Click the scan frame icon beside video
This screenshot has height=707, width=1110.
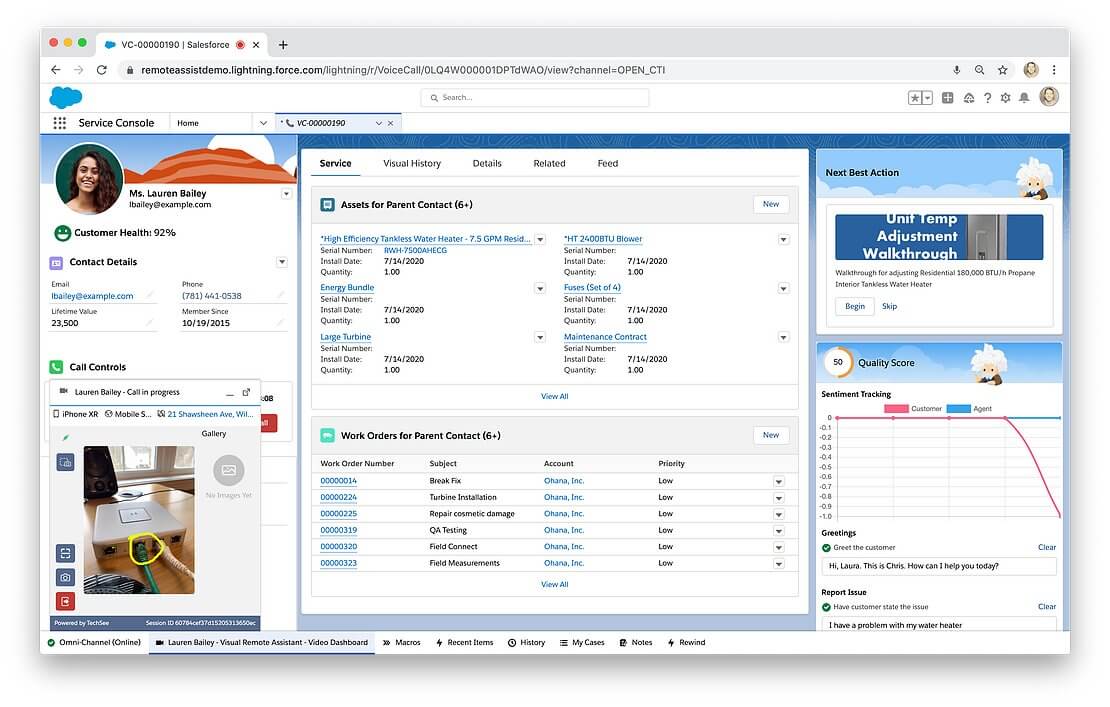tap(65, 553)
